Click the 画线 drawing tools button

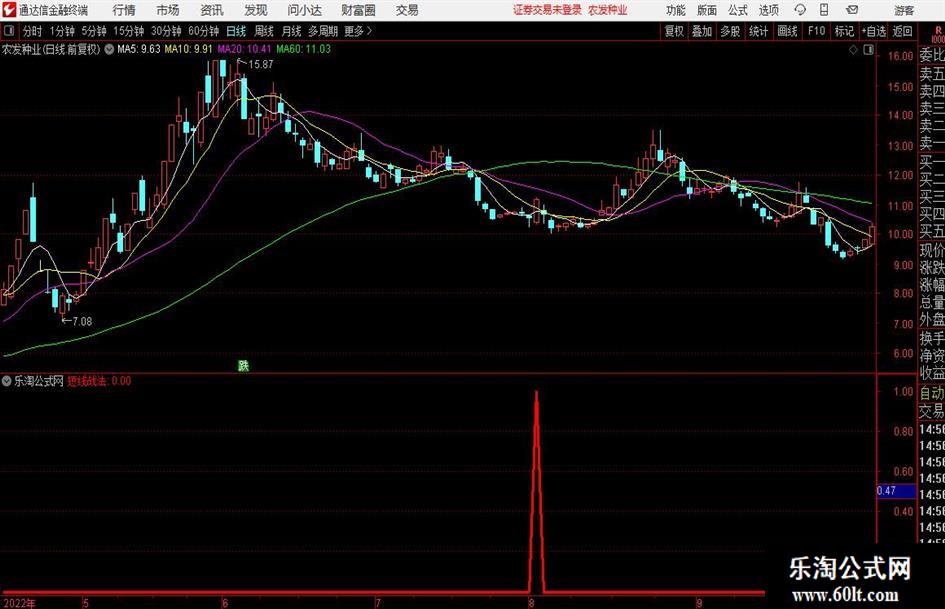tap(787, 31)
